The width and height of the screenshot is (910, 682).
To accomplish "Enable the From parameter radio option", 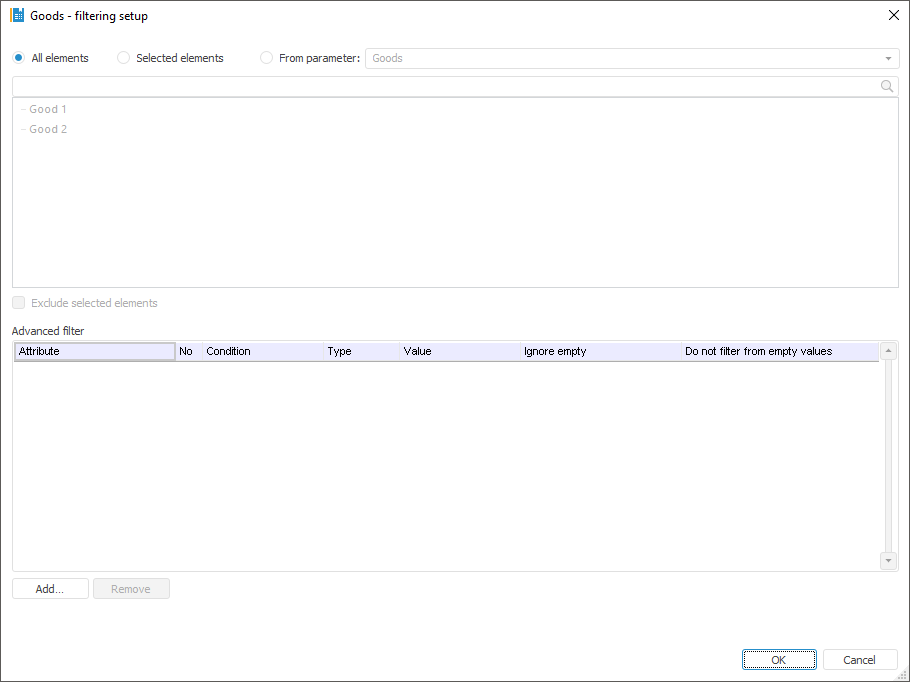I will click(x=266, y=58).
